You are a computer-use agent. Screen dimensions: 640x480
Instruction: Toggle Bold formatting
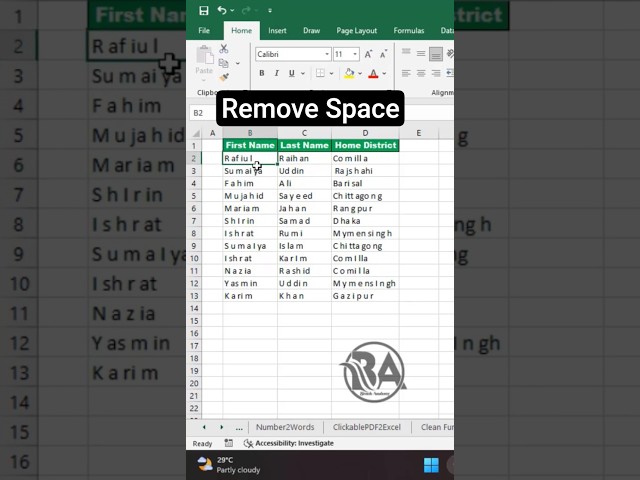pyautogui.click(x=262, y=73)
